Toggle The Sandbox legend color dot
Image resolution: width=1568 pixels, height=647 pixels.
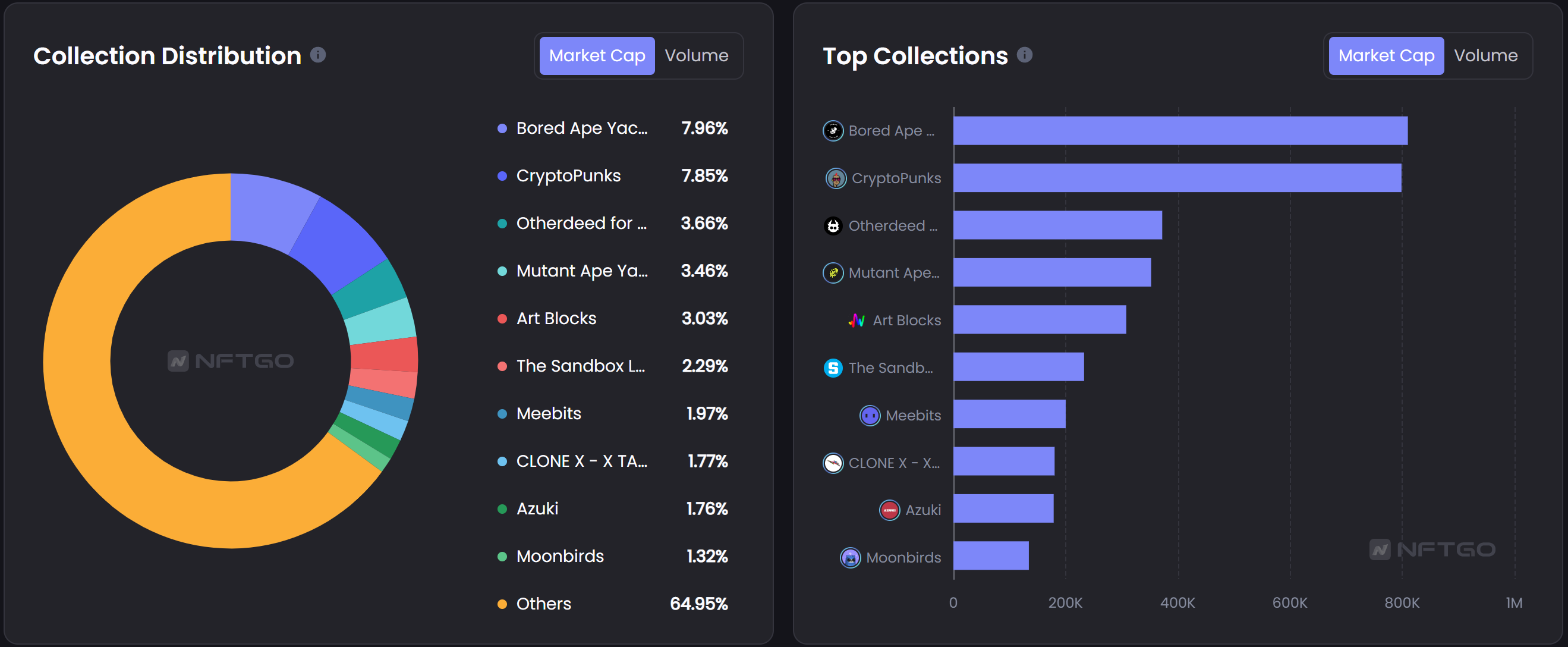coord(502,366)
